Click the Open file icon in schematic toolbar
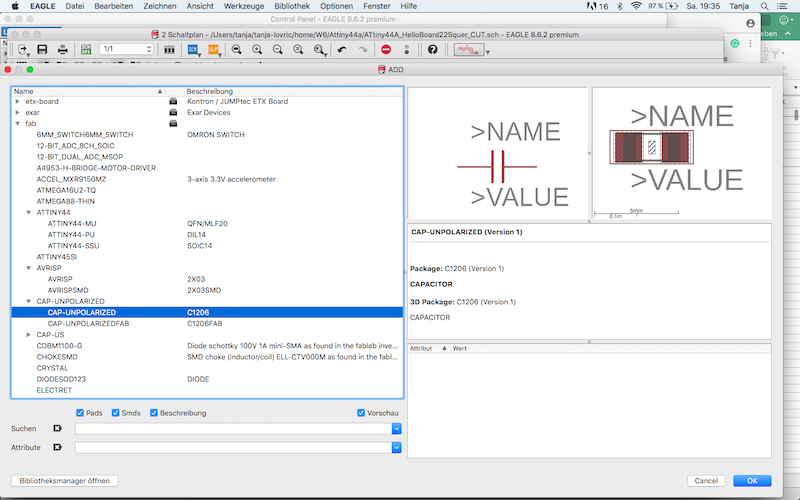This screenshot has height=500, width=800. coord(23,49)
